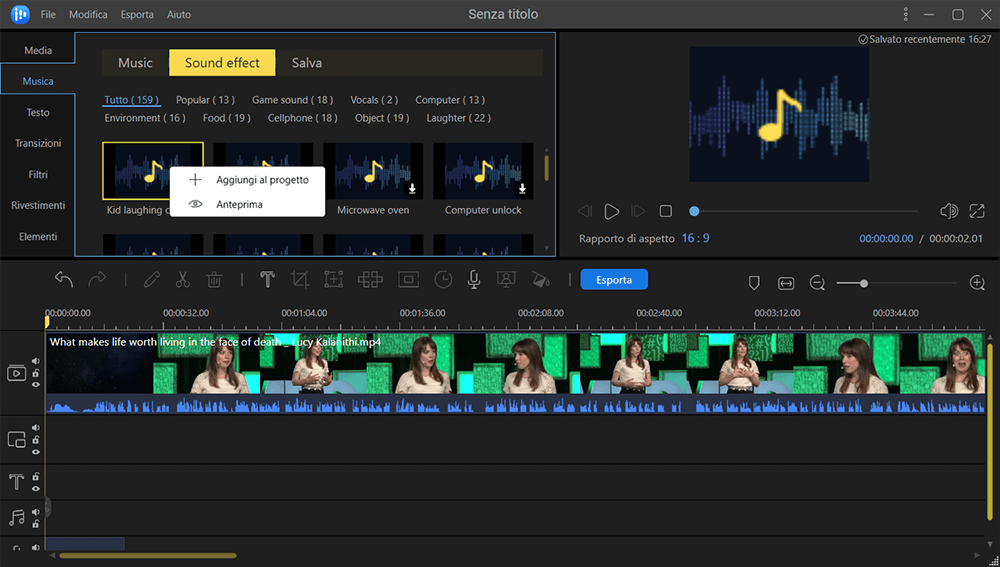Open the three-dot options menu in the title bar
Viewport: 1000px width, 567px height.
(906, 15)
